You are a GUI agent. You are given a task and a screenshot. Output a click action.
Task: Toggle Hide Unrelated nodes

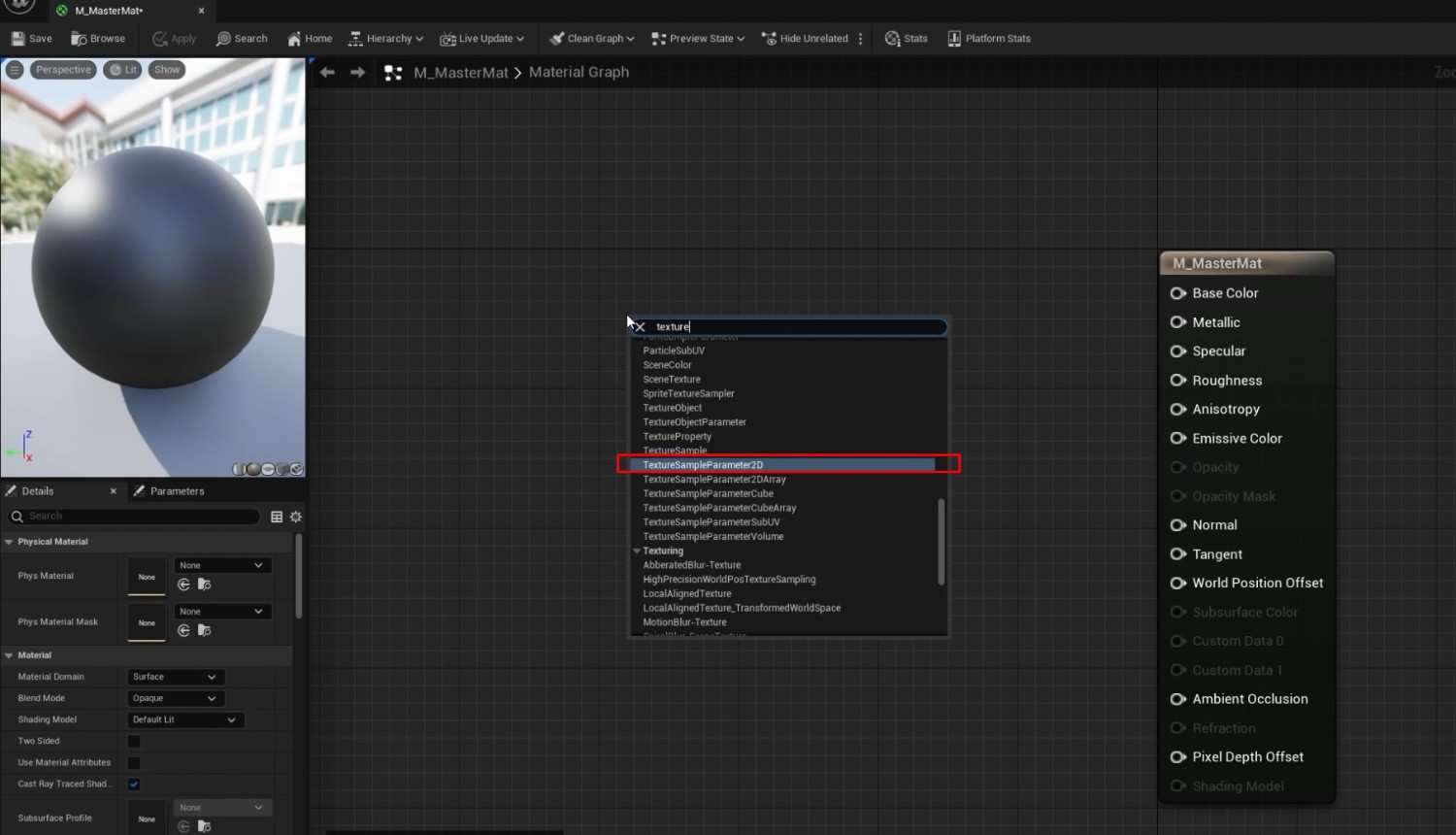point(805,39)
